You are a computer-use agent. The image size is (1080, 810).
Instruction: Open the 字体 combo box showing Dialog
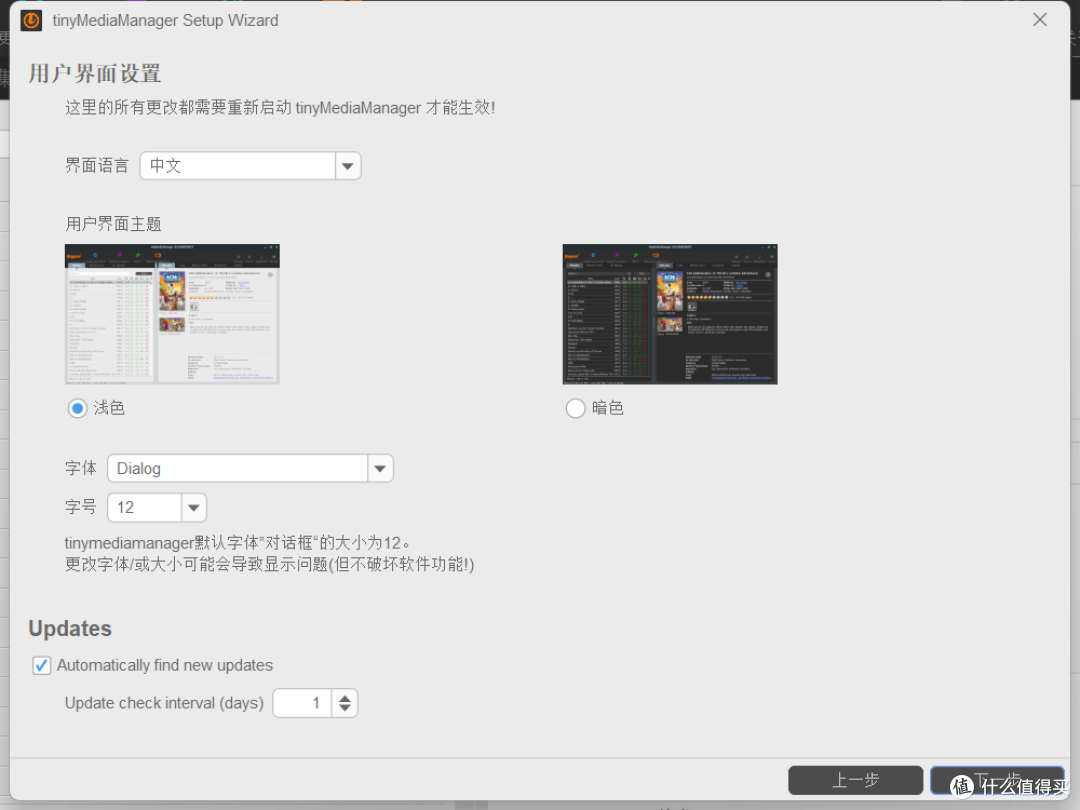click(237, 468)
